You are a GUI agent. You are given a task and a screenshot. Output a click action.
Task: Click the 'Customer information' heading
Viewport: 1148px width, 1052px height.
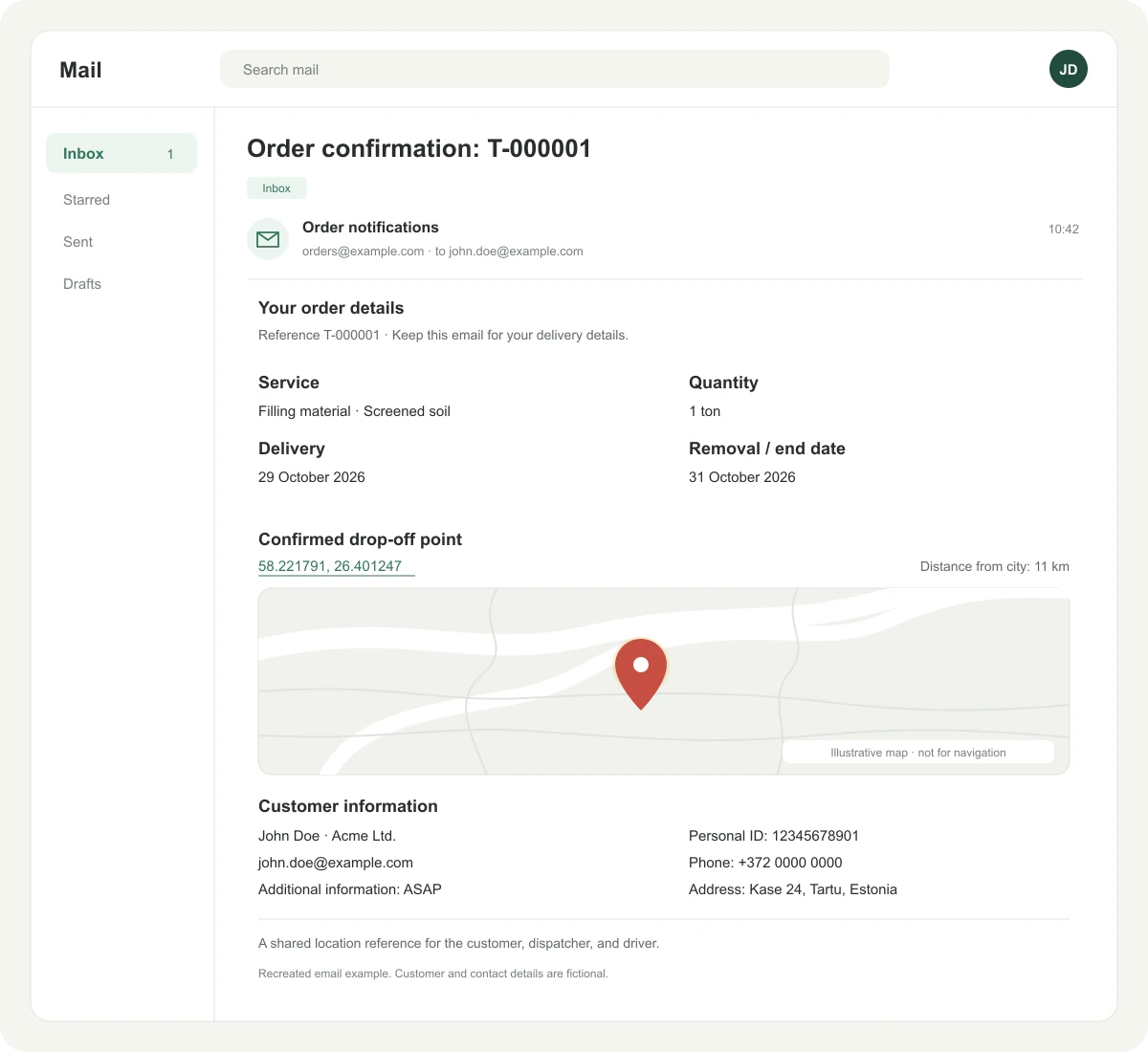pyautogui.click(x=348, y=806)
